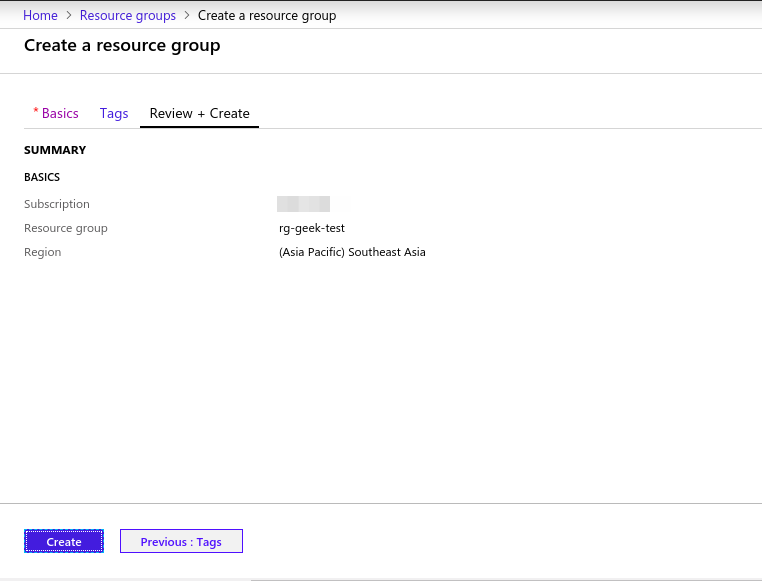The image size is (762, 581).
Task: Click the chevron after Home breadcrumb
Action: tap(69, 15)
